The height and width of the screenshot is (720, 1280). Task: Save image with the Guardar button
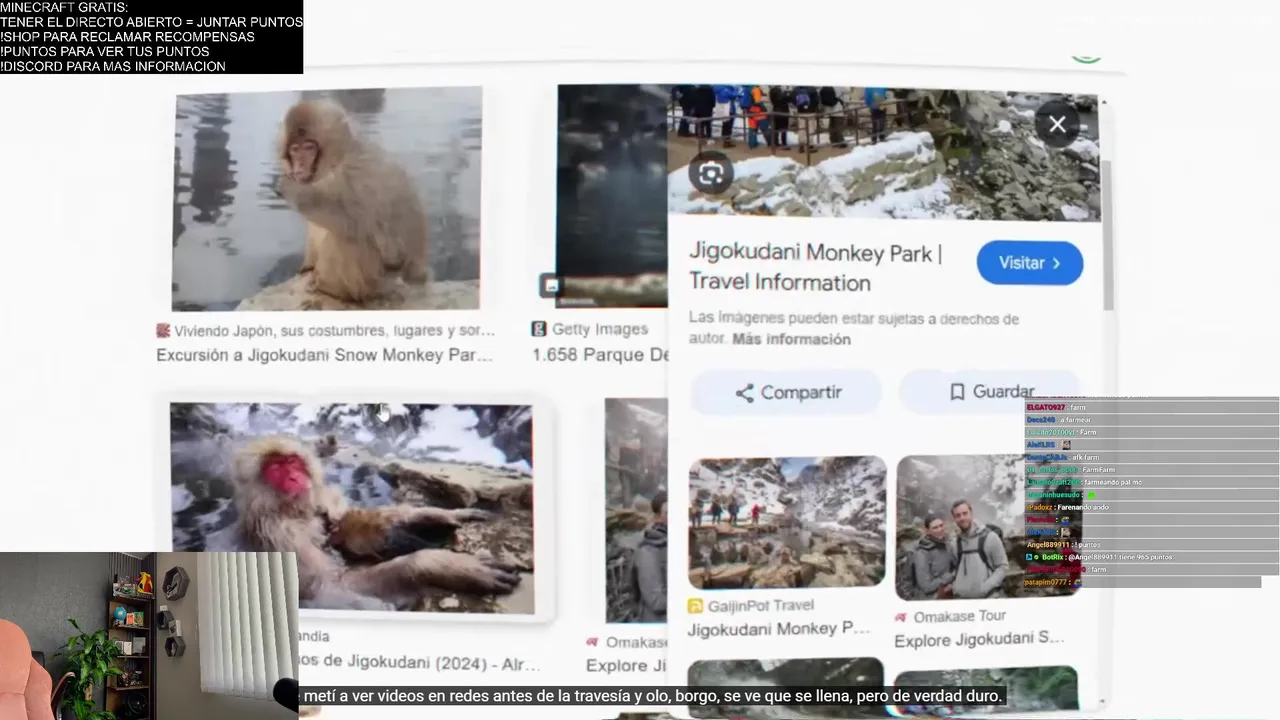990,392
